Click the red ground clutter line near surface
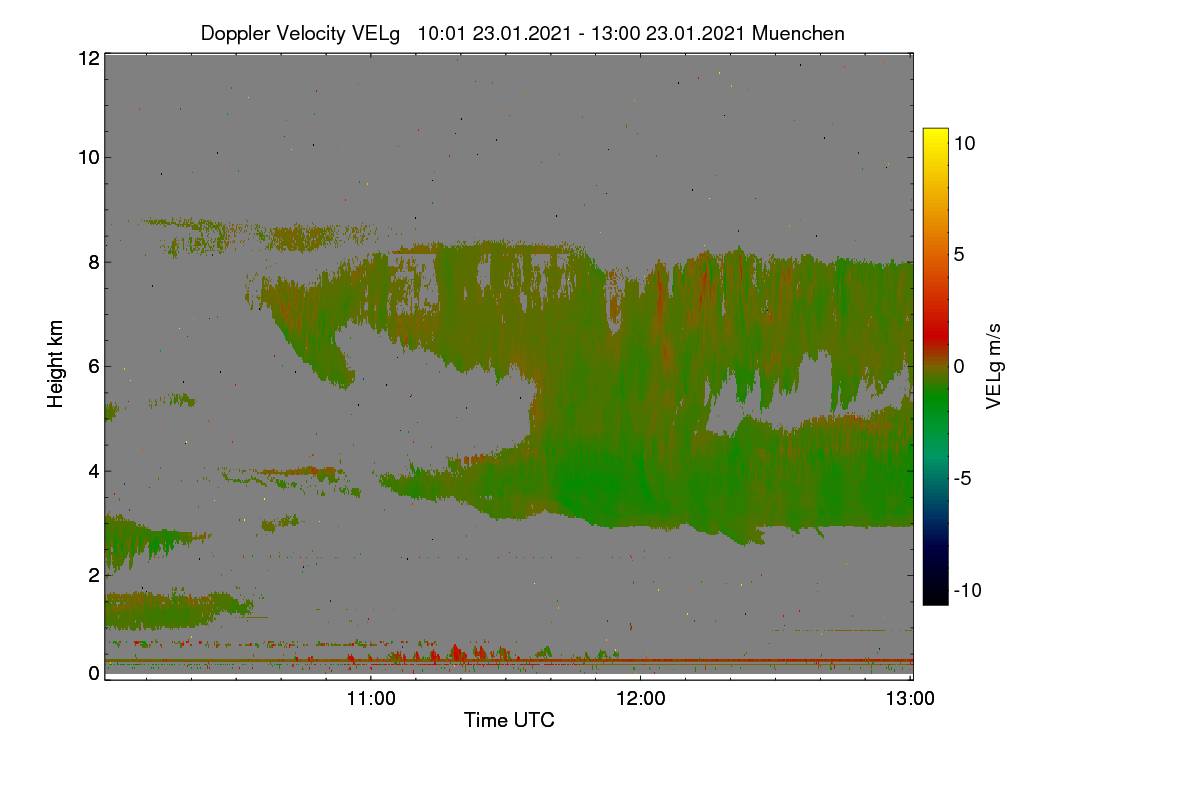 pyautogui.click(x=509, y=660)
